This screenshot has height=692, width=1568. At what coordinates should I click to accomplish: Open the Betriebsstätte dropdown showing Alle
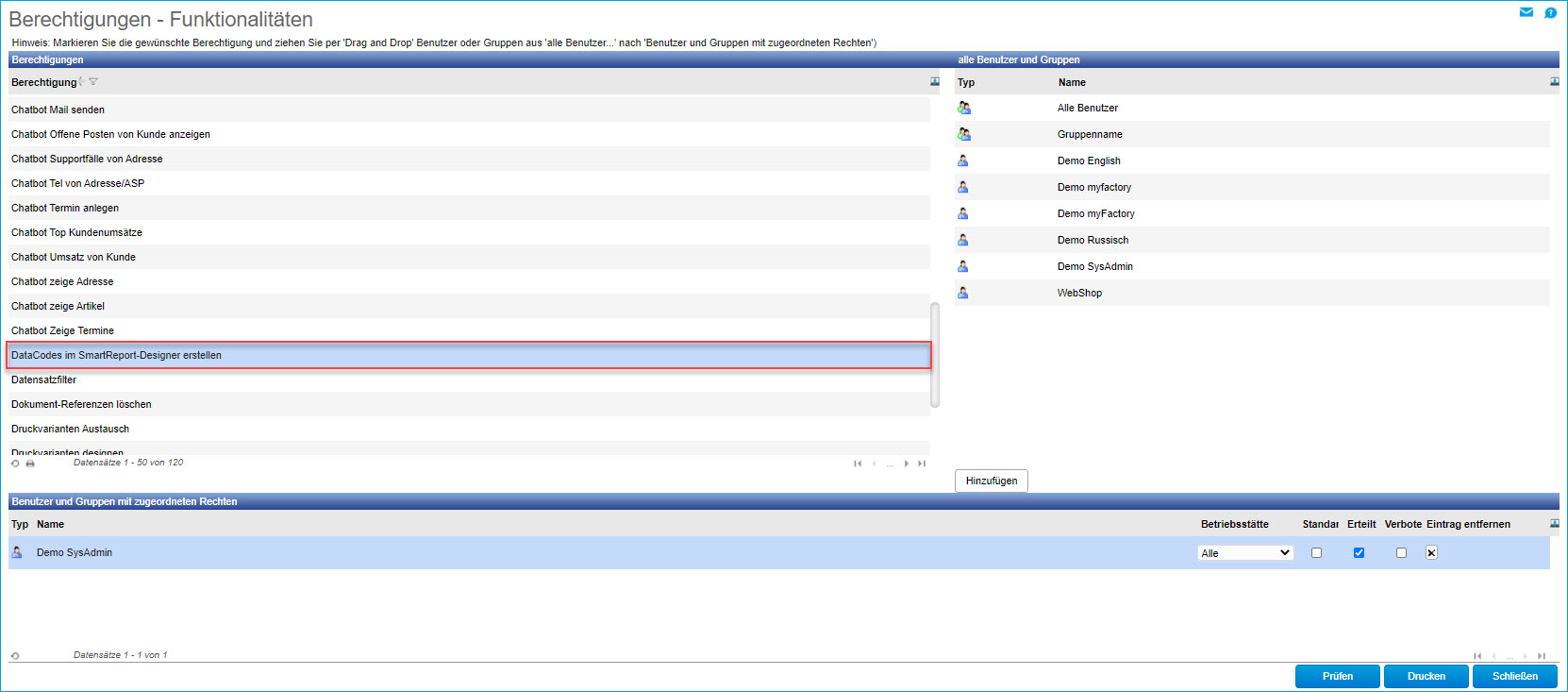click(x=1245, y=553)
